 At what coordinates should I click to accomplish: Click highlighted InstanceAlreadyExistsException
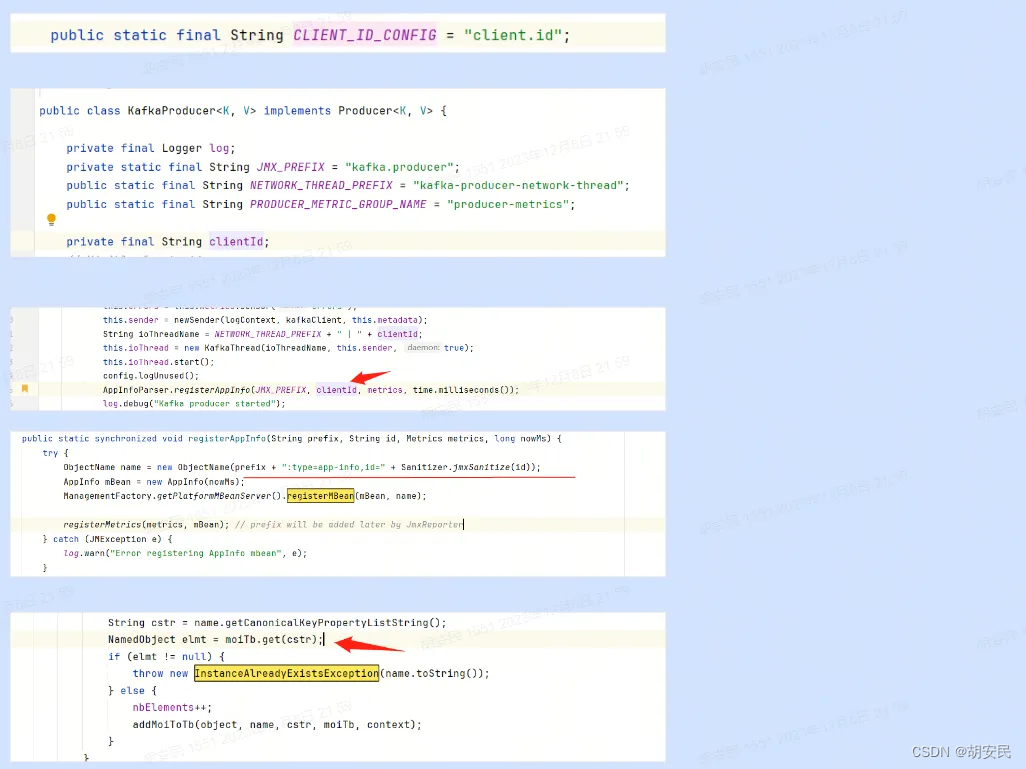286,673
